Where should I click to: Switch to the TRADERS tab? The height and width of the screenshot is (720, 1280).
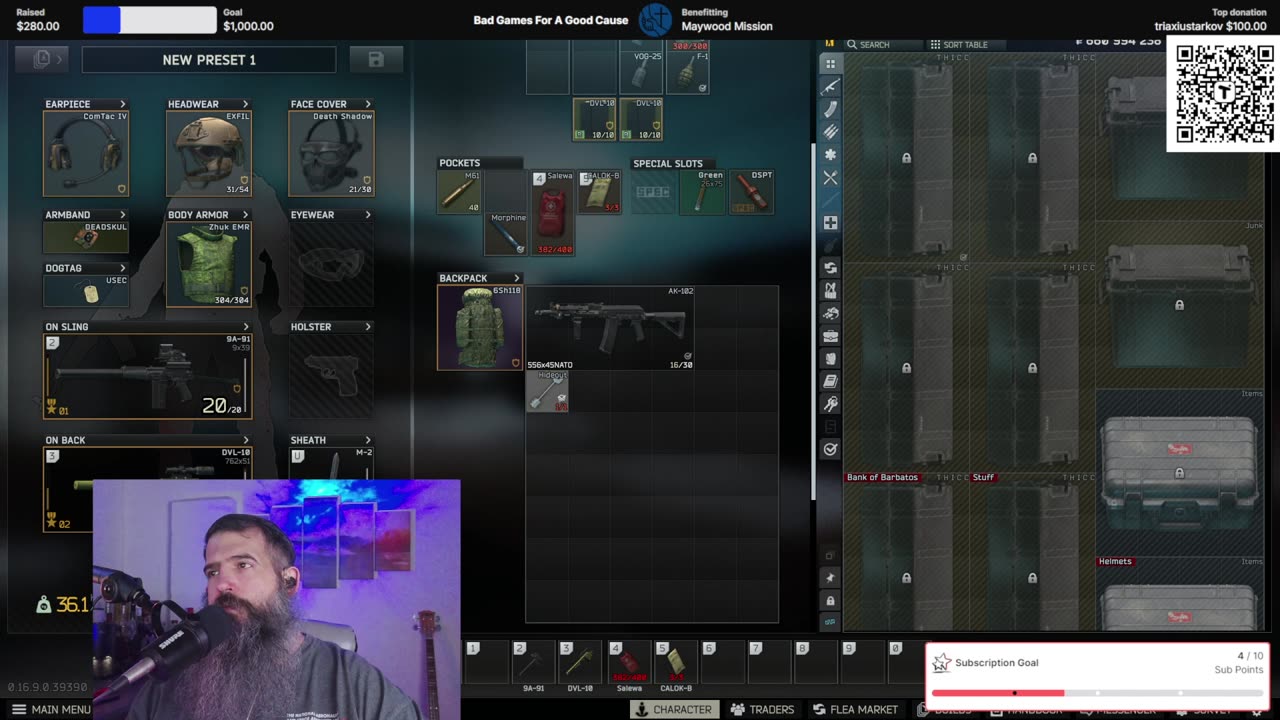click(762, 709)
